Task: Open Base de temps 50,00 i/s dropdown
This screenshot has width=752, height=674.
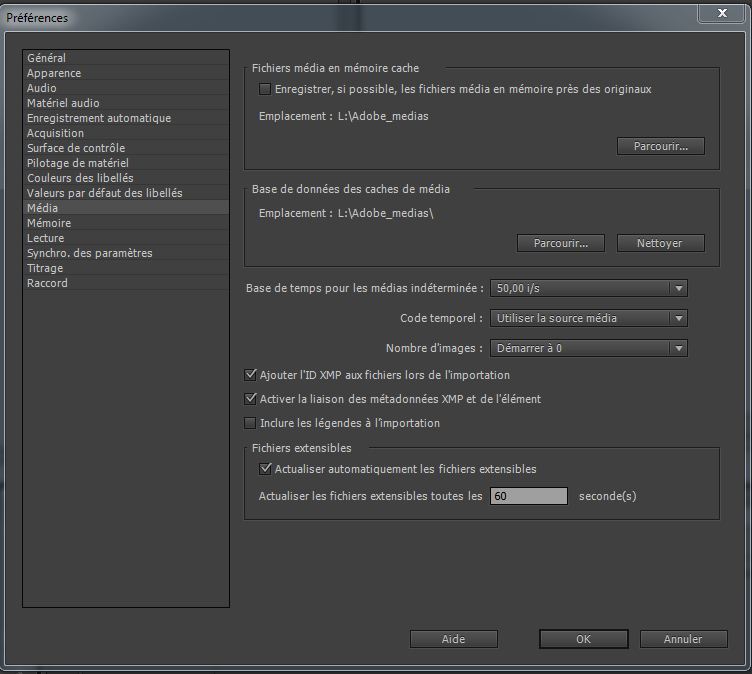Action: (x=589, y=288)
